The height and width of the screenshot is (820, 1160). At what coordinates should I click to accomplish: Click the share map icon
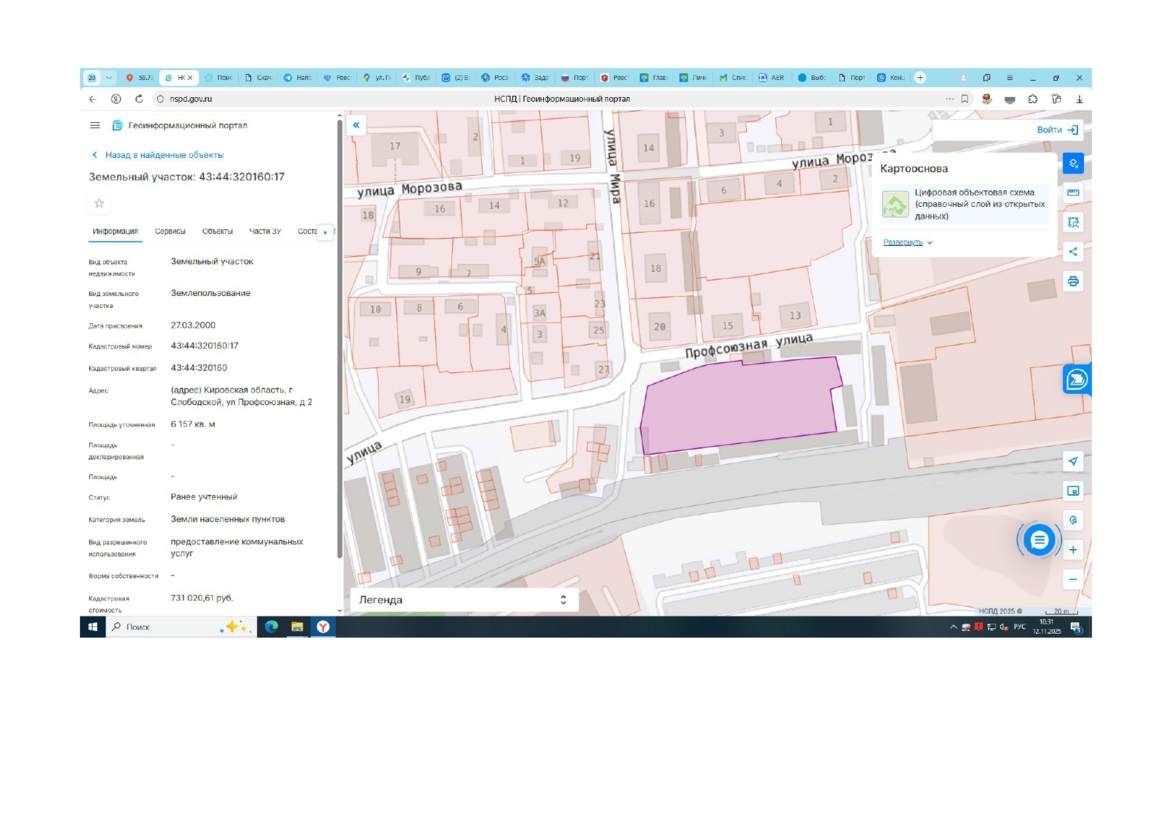[1073, 252]
